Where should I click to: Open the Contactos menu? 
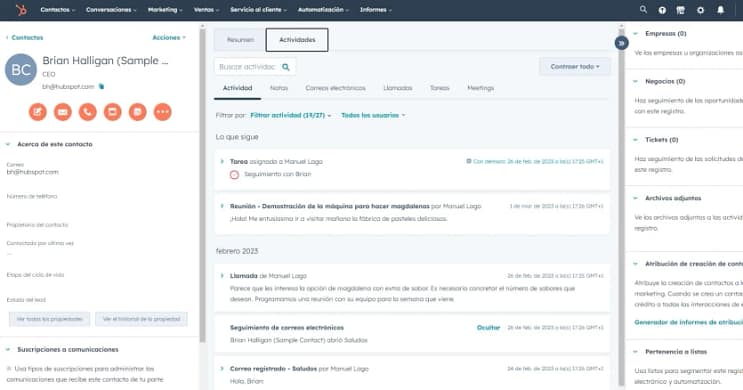tap(57, 9)
